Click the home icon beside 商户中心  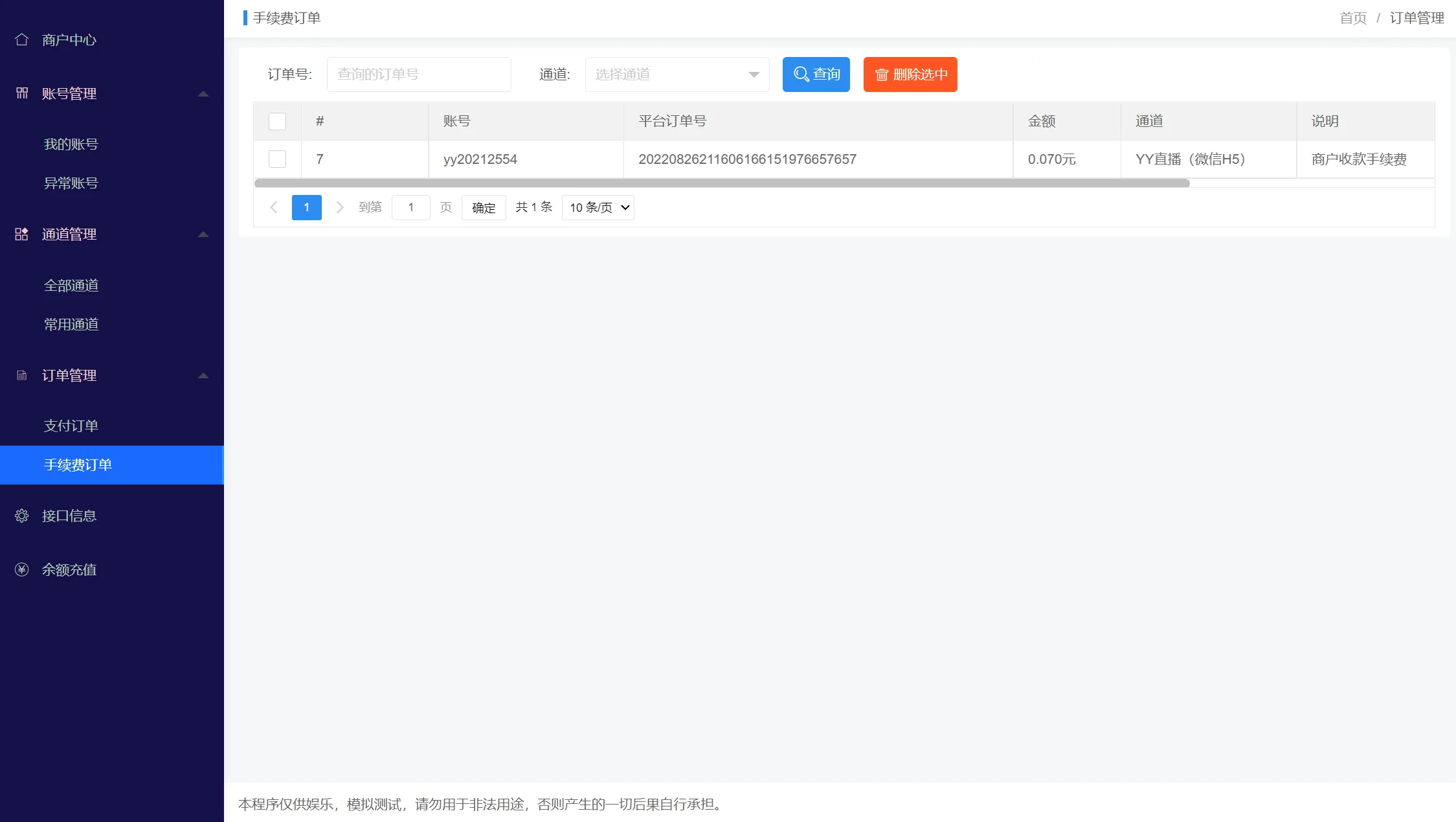pyautogui.click(x=21, y=40)
